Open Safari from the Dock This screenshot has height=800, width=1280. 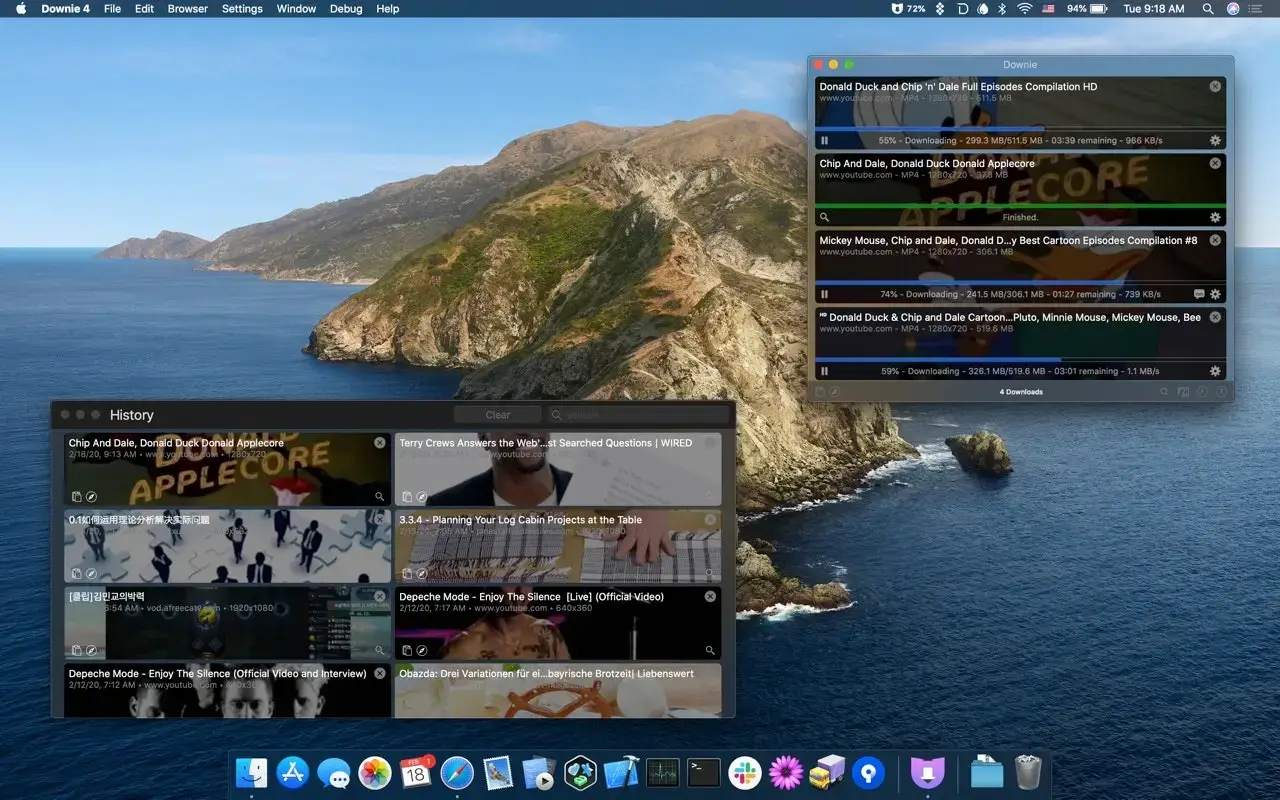(x=457, y=771)
